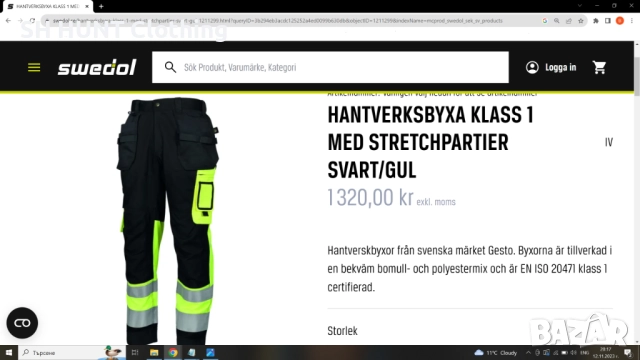Open the Windows Start menu
The height and width of the screenshot is (360, 640).
coord(9,353)
